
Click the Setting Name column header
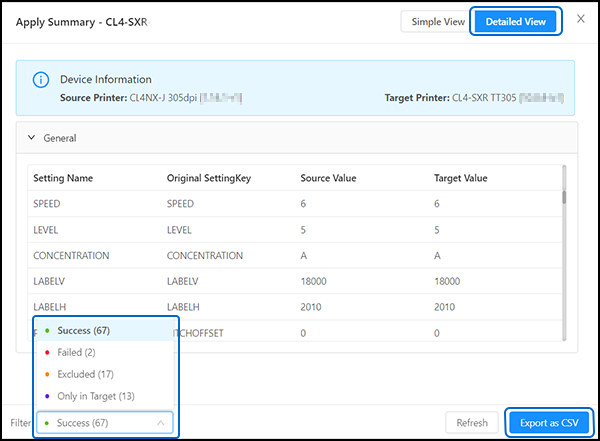tap(63, 178)
